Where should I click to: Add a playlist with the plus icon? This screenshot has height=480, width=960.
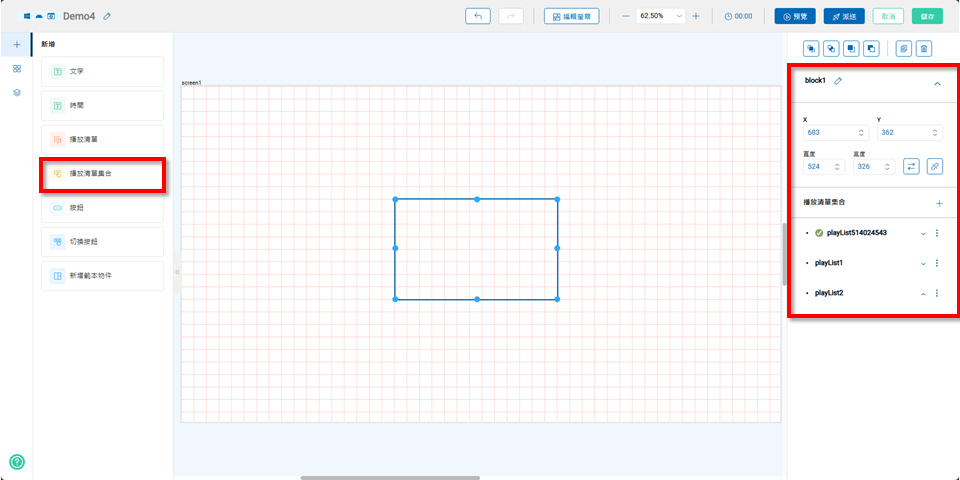pos(939,203)
